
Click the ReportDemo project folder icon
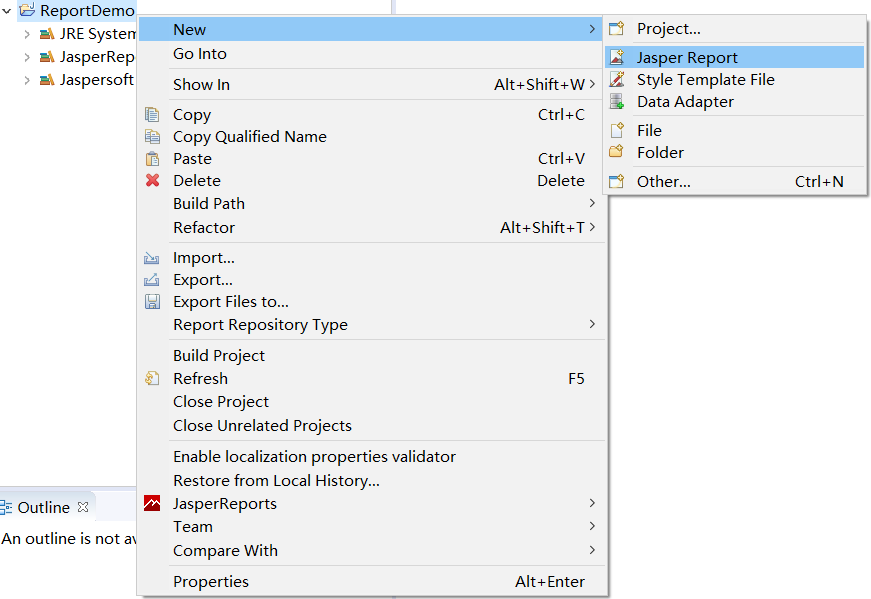point(27,11)
